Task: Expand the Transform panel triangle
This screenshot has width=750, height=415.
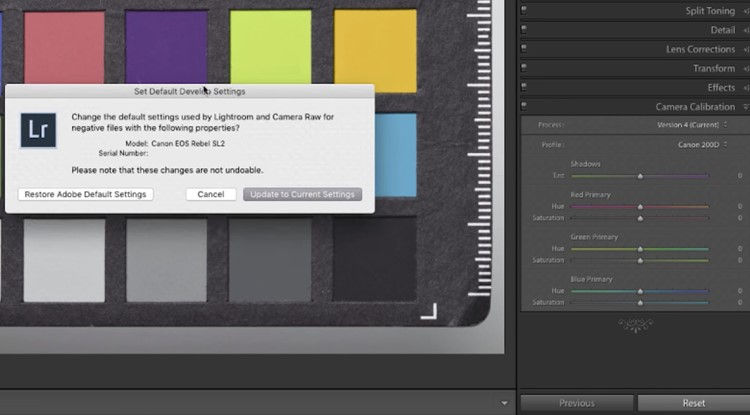Action: click(746, 68)
